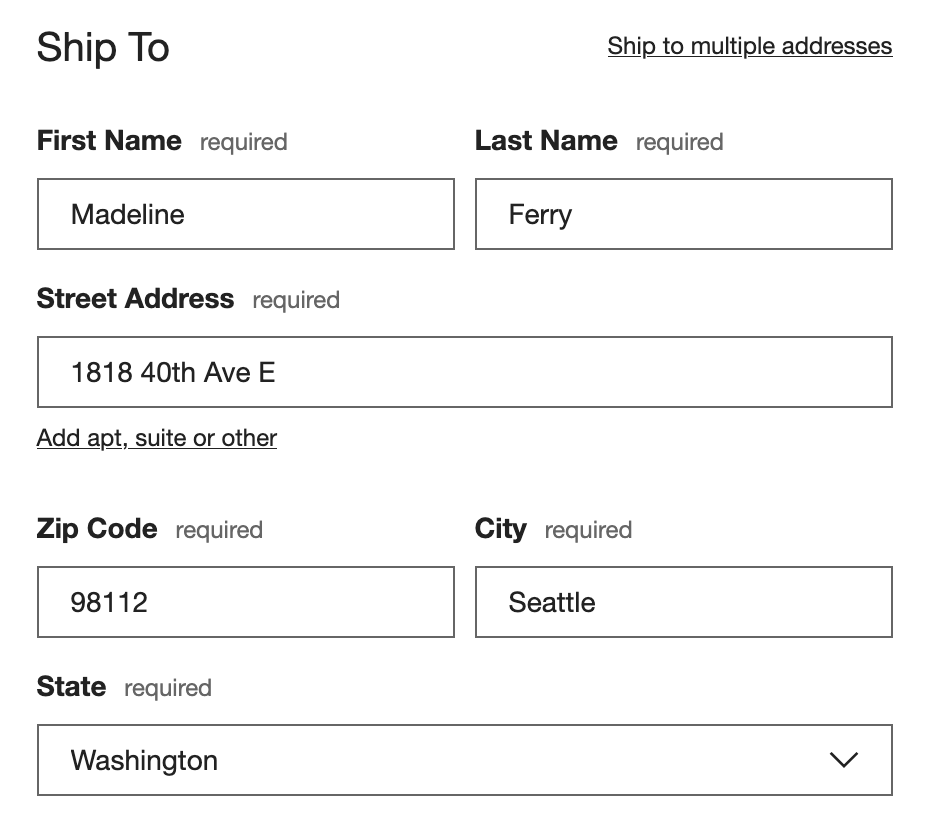Select the Street Address input field
938x824 pixels.
tap(464, 372)
